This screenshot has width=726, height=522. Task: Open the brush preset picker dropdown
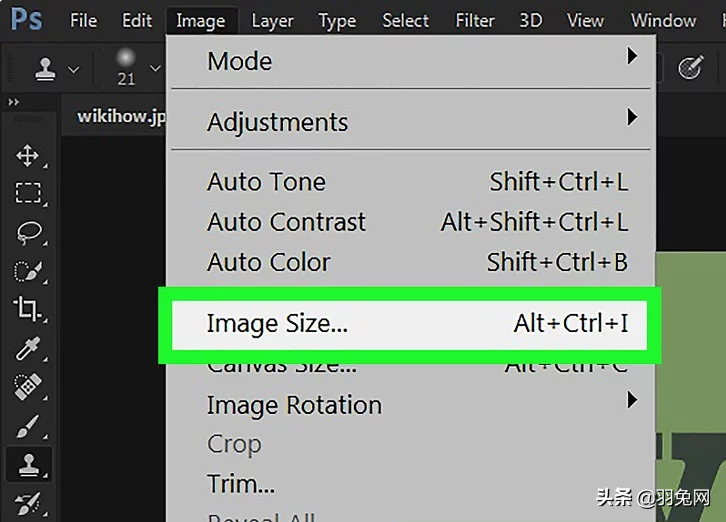click(154, 69)
